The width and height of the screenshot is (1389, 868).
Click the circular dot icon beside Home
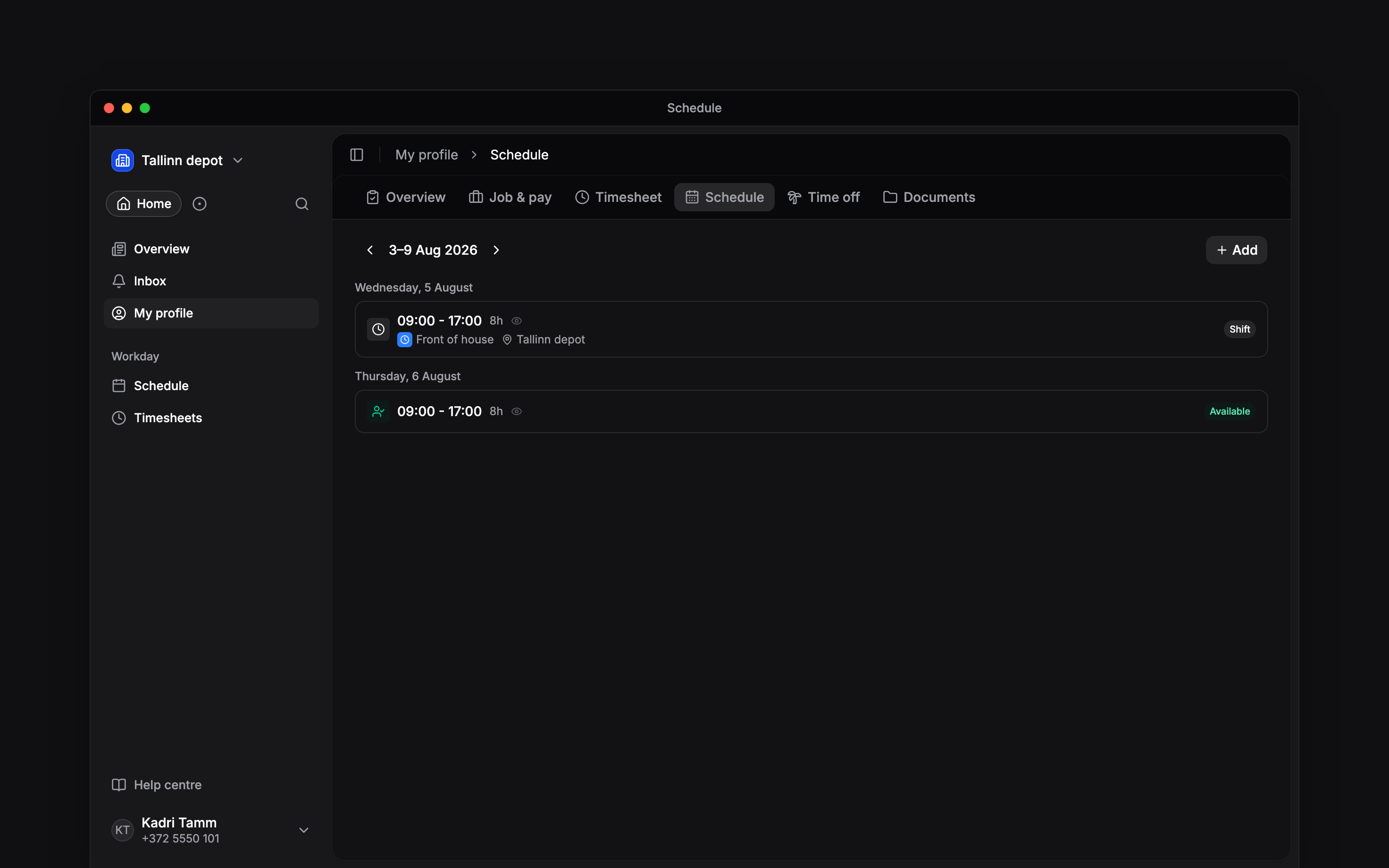click(x=199, y=204)
